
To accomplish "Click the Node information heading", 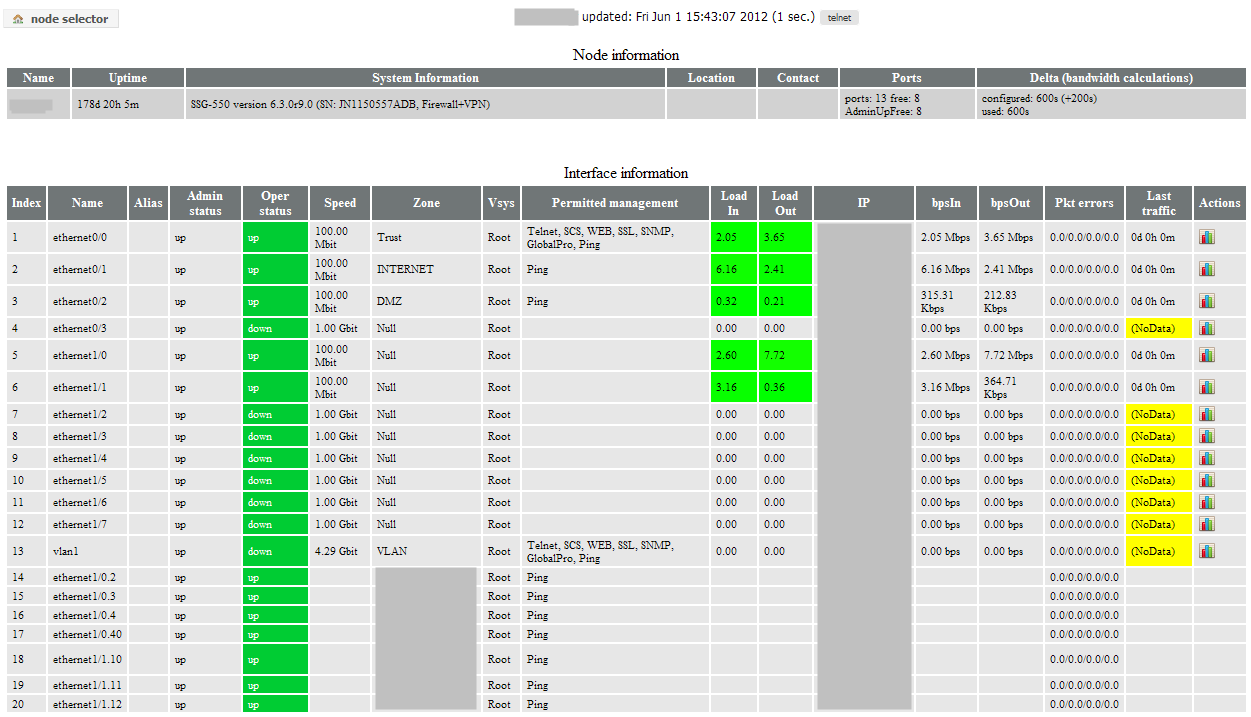I will [626, 55].
